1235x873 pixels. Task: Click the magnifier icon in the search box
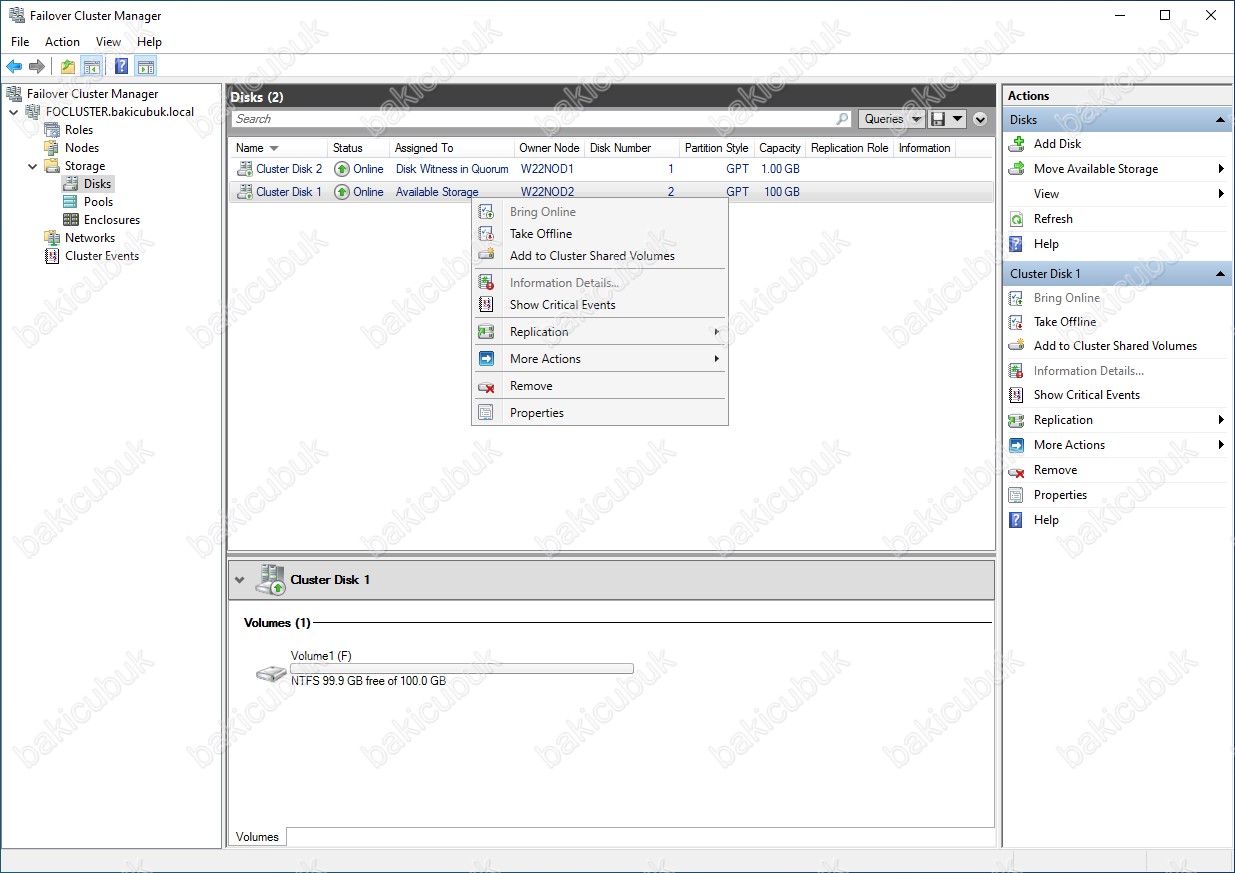click(x=843, y=119)
